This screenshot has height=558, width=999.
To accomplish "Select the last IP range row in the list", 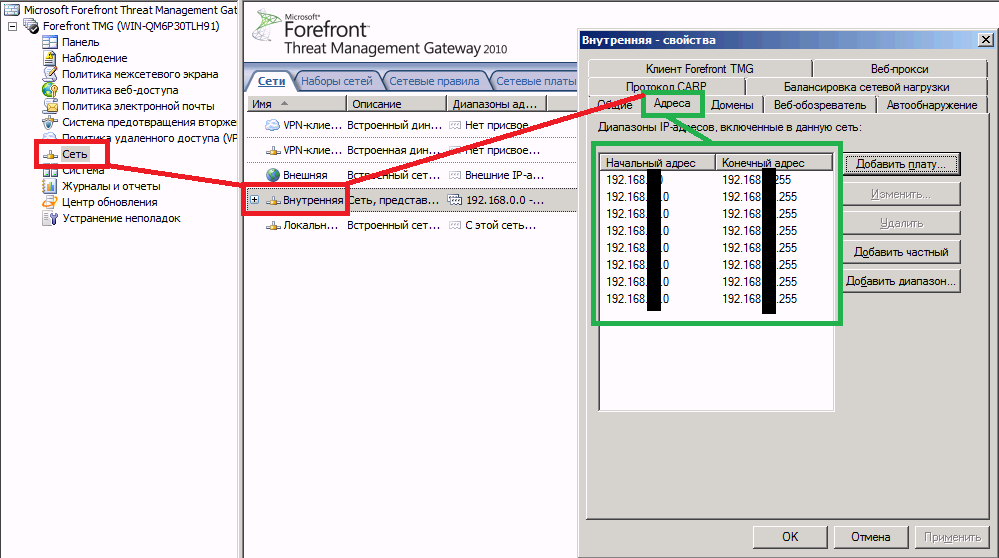I will click(x=716, y=299).
